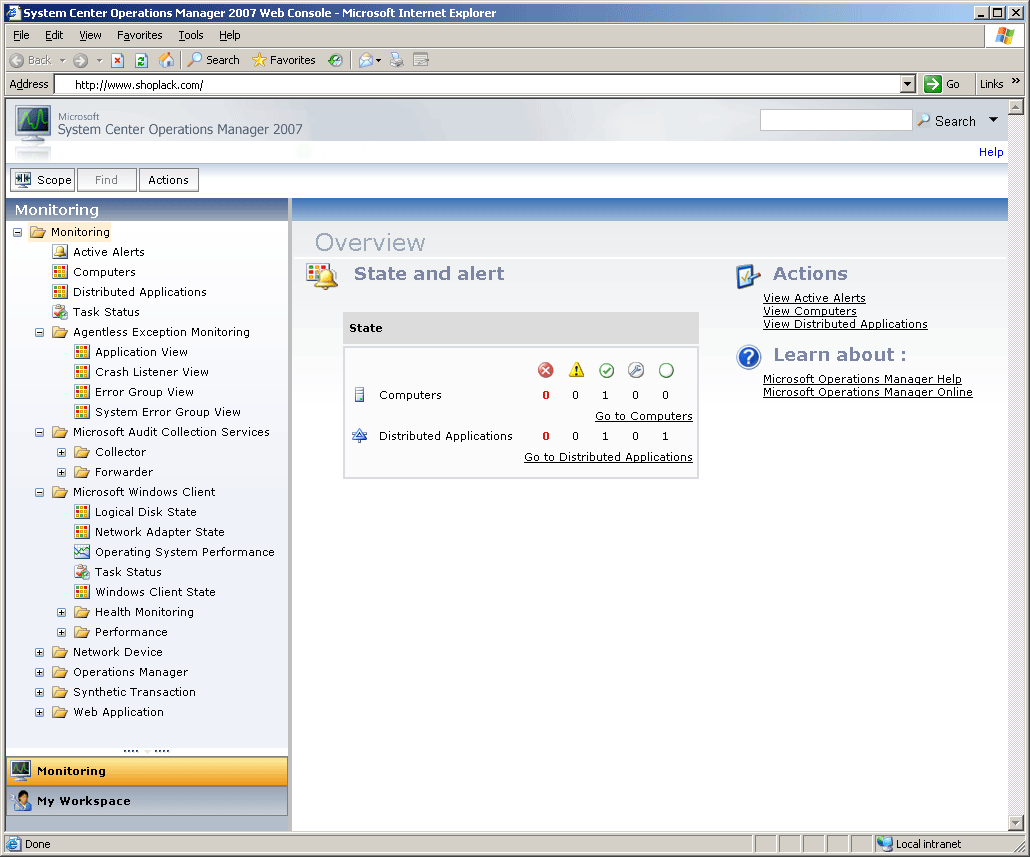Open the Search options dropdown arrow

pyautogui.click(x=993, y=120)
